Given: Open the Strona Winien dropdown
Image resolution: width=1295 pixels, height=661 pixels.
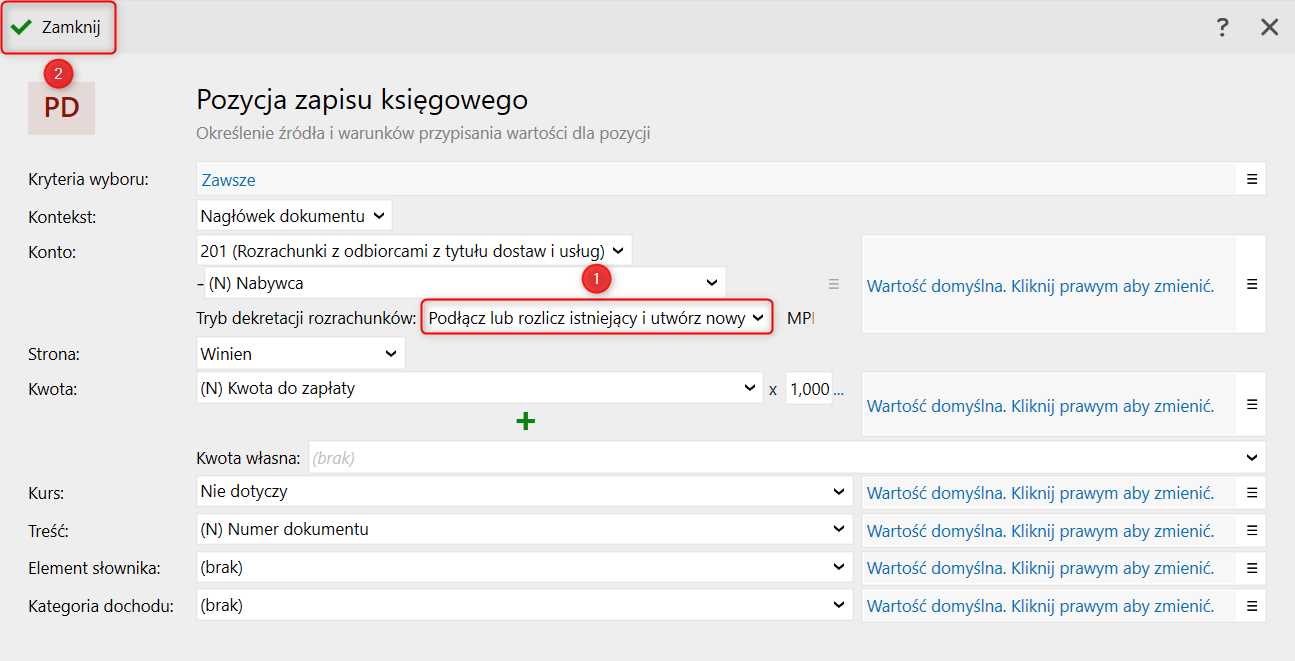Looking at the screenshot, I should (x=300, y=353).
